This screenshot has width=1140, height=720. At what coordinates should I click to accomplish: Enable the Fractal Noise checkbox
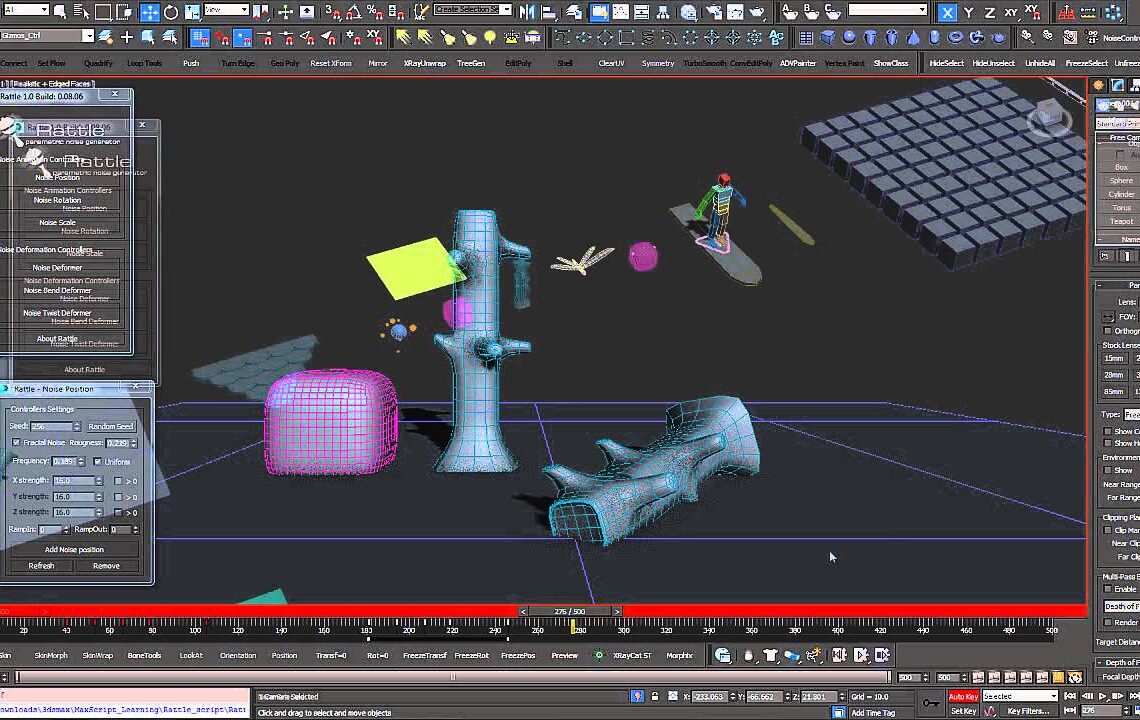pos(16,443)
